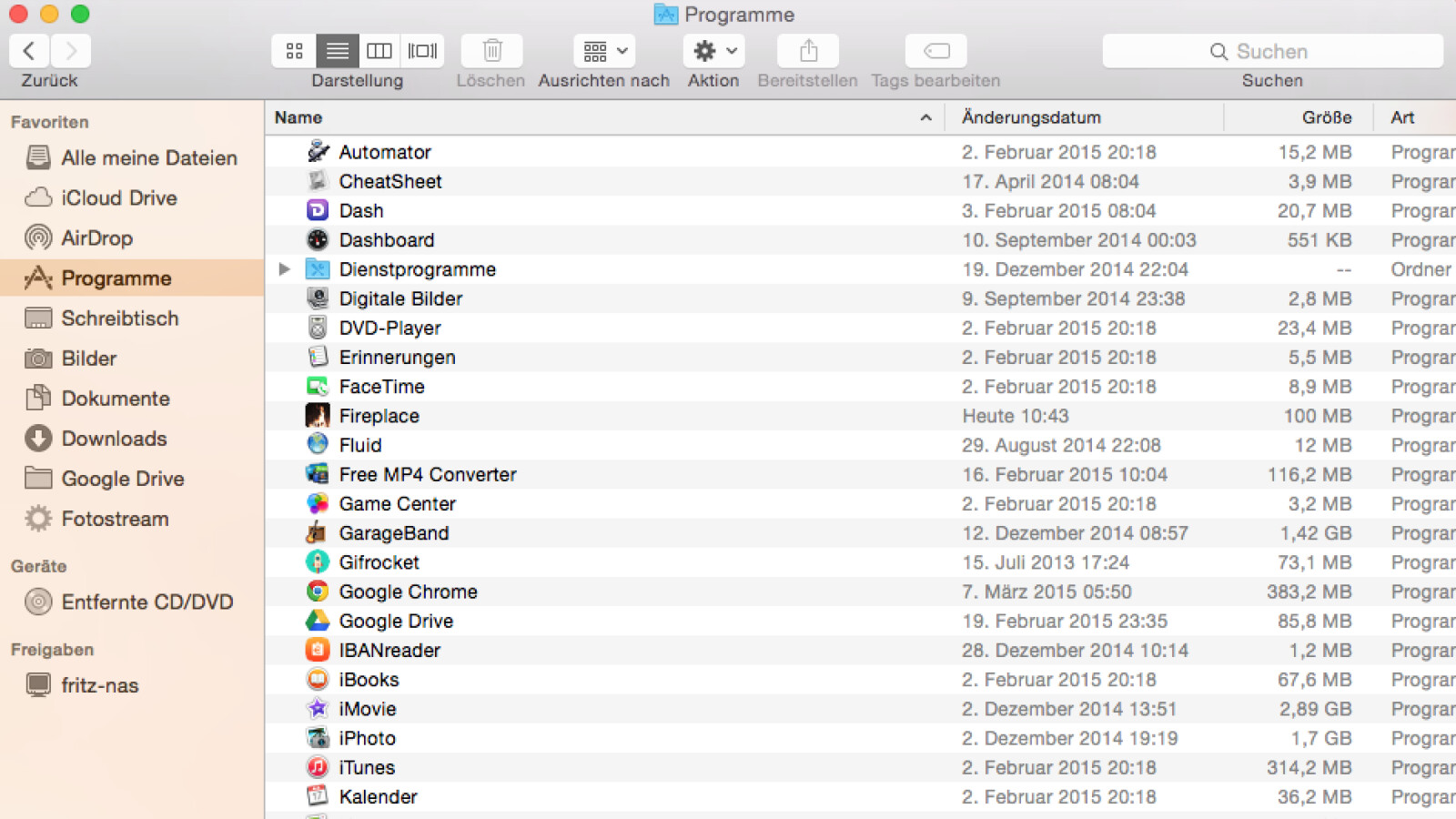Expand the Dienstprogramme folder disclosure triangle
Image resolution: width=1456 pixels, height=819 pixels.
(x=284, y=269)
